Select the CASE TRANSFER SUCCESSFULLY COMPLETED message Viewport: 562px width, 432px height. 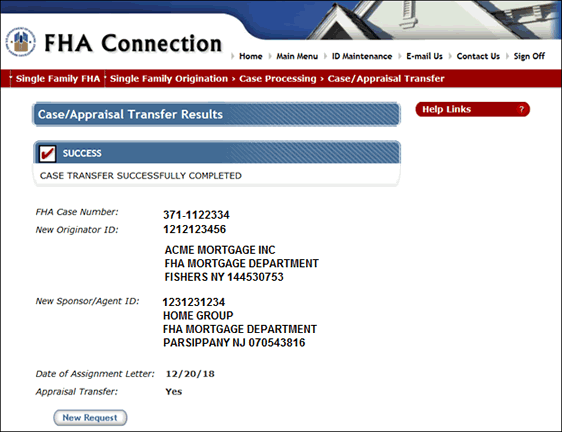[140, 176]
